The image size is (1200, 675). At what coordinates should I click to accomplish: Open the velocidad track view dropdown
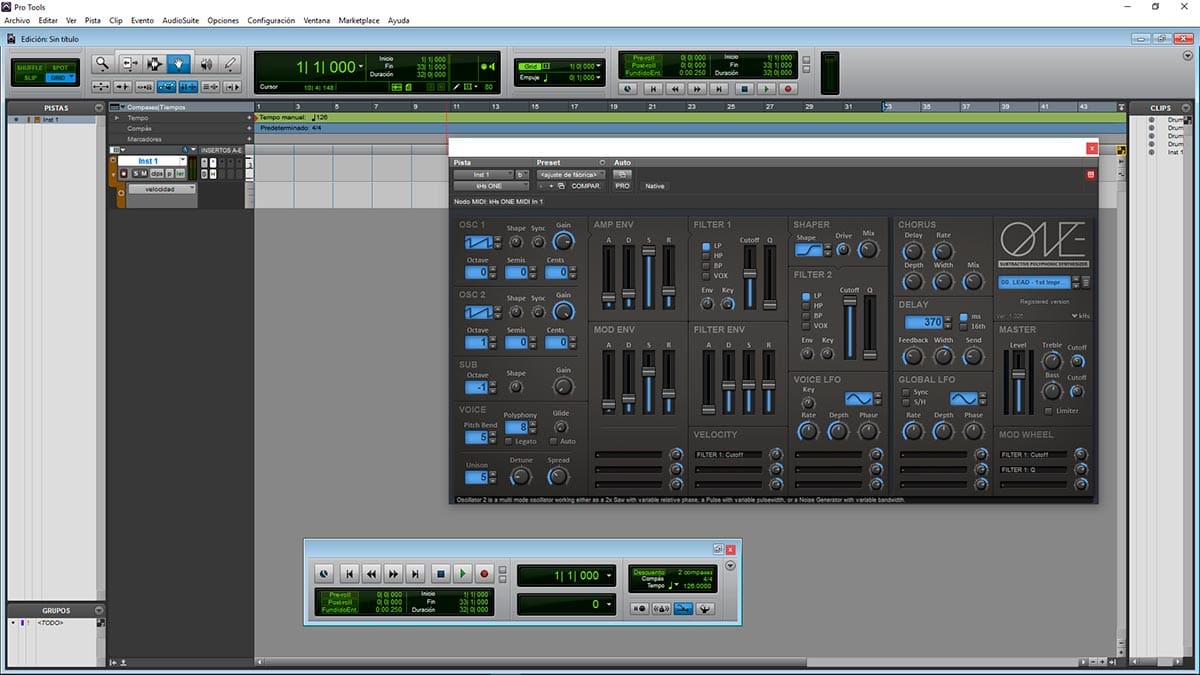pos(160,188)
